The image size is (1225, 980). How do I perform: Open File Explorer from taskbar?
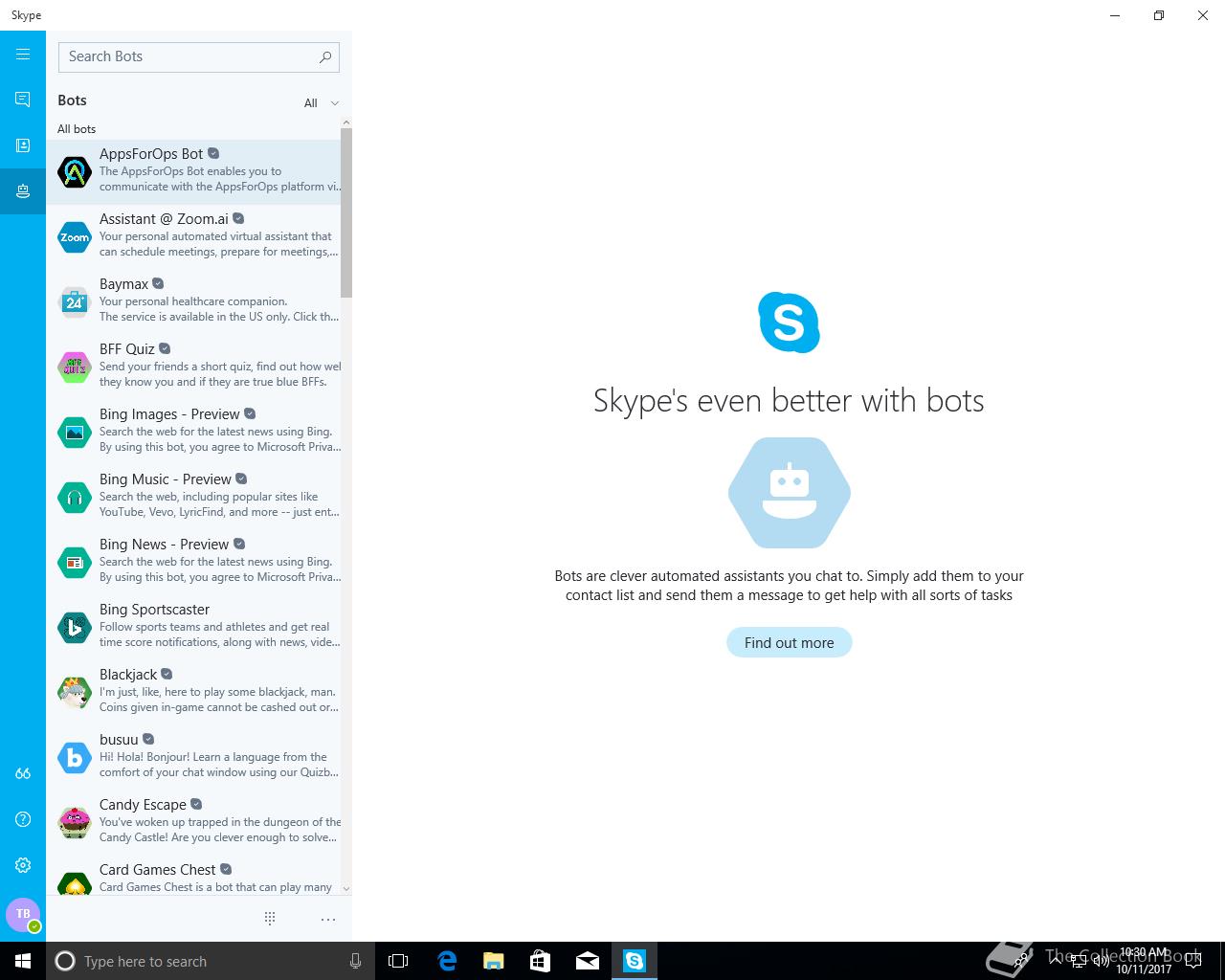pos(494,961)
